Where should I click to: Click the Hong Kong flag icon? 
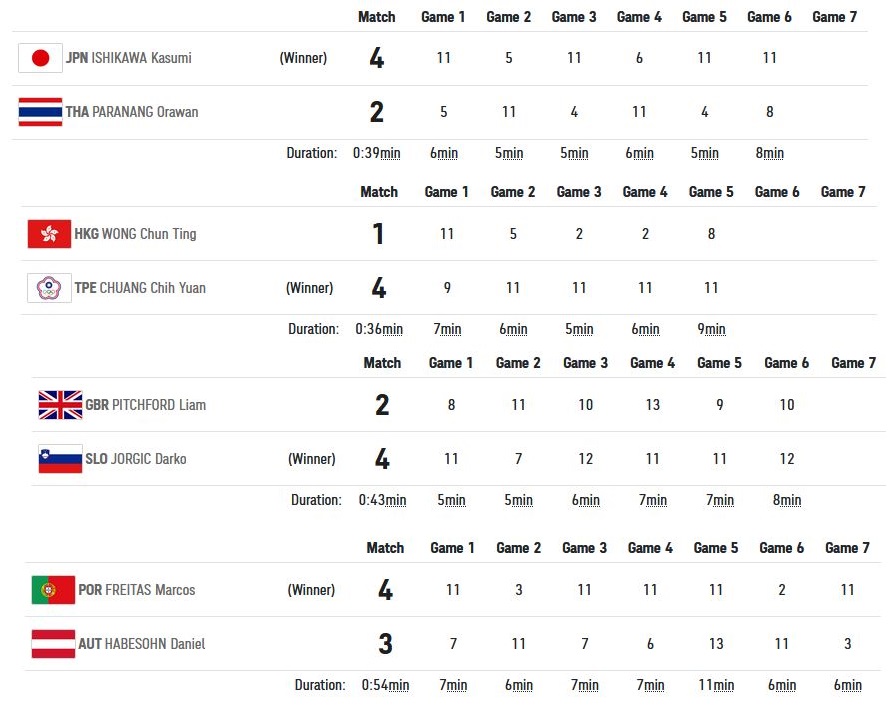tap(49, 234)
